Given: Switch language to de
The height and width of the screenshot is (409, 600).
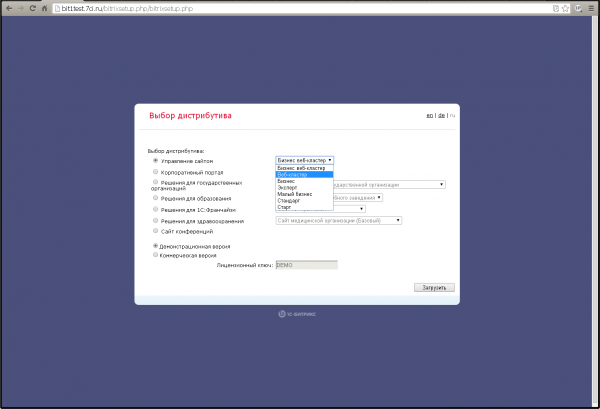Looking at the screenshot, I should [441, 115].
